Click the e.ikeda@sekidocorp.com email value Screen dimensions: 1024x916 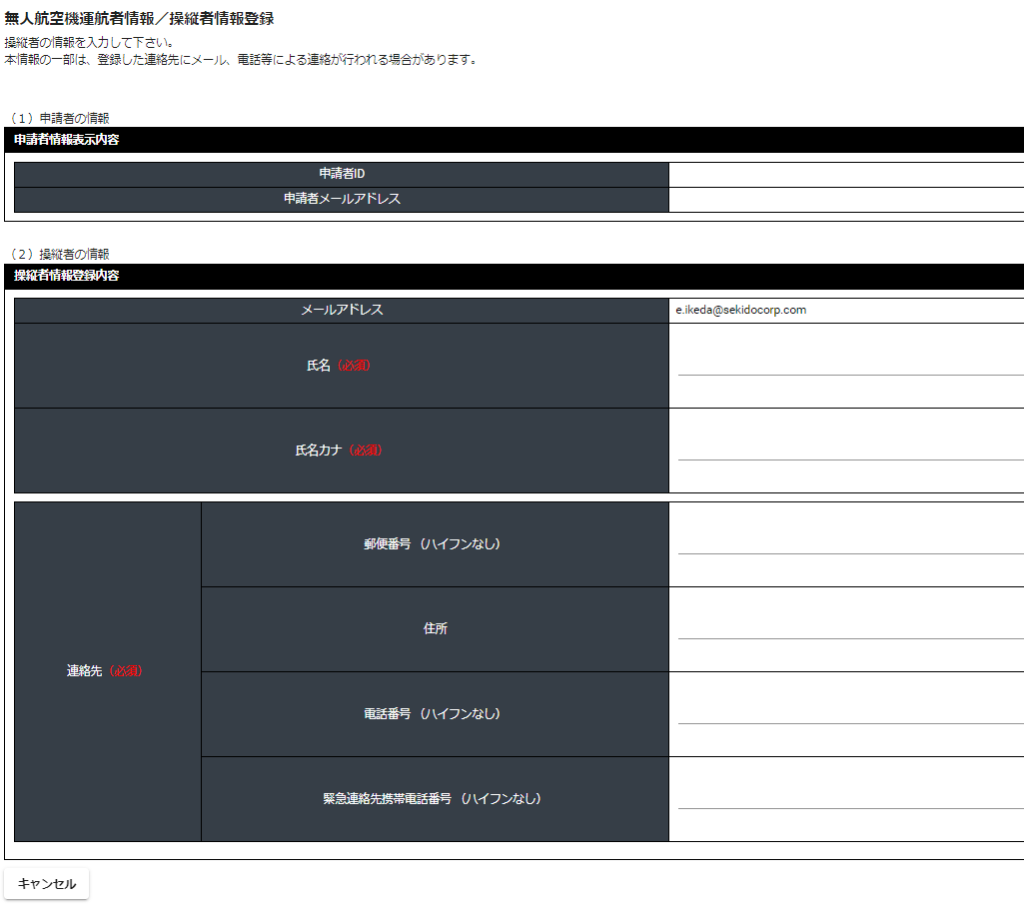[741, 310]
